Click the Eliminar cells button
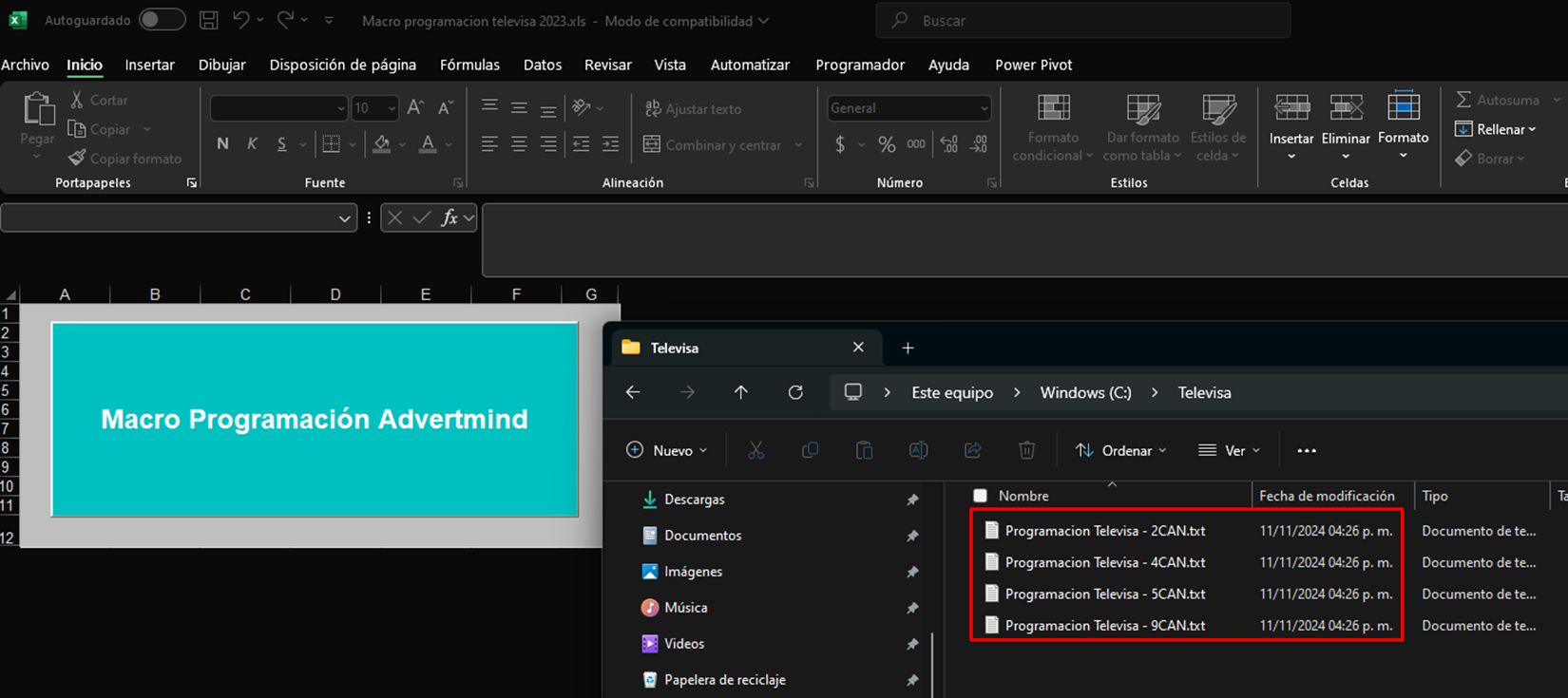 (x=1346, y=126)
